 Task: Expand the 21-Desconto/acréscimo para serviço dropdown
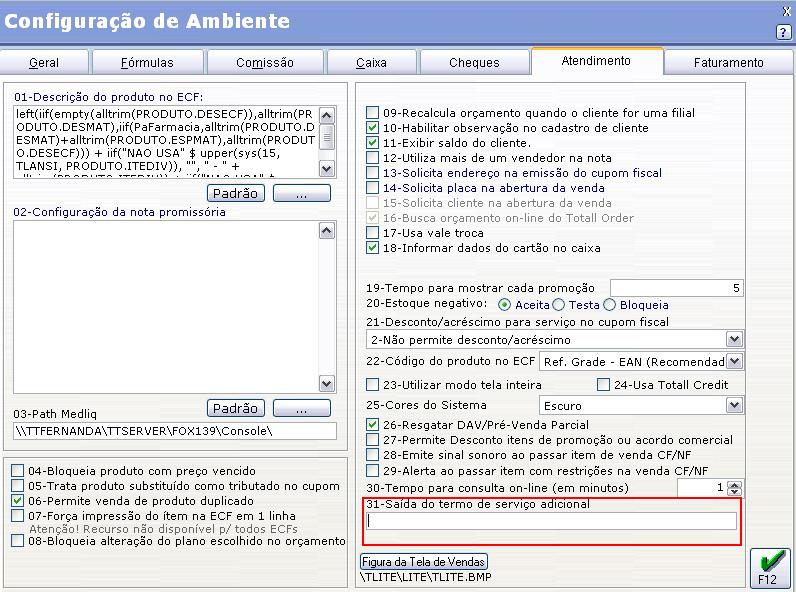coord(734,339)
